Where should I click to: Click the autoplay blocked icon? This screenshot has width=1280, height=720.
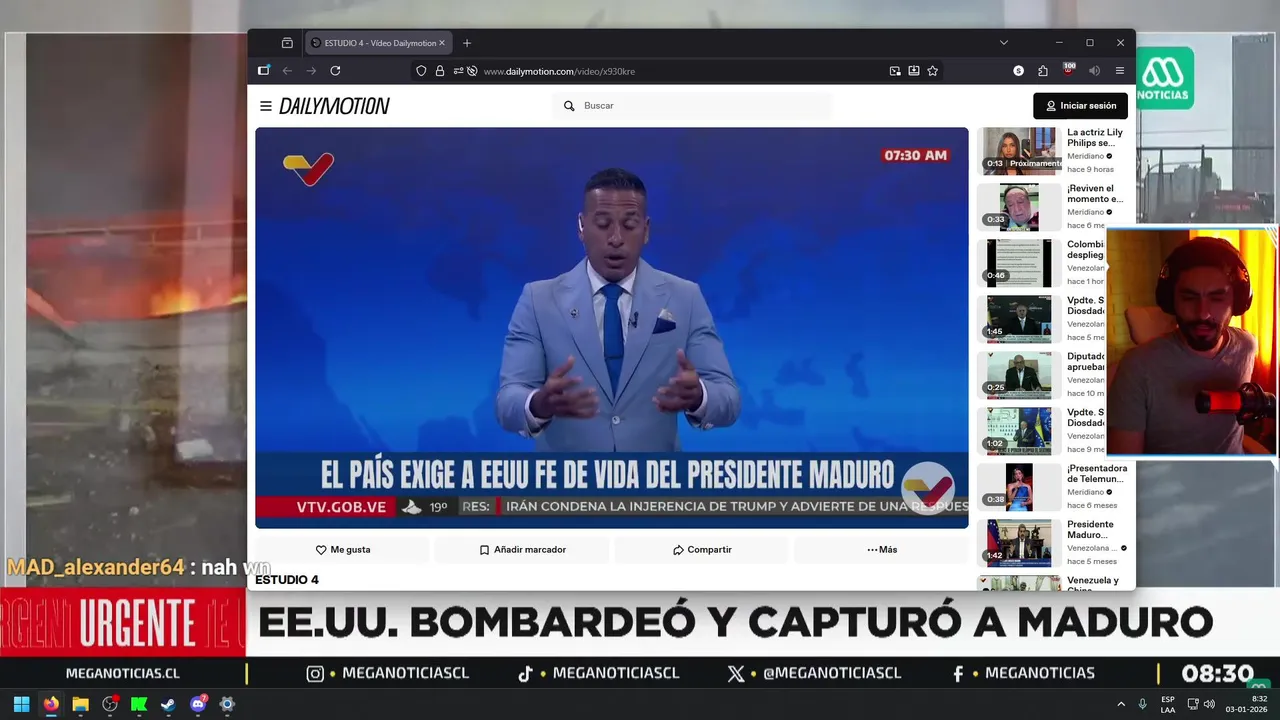472,71
